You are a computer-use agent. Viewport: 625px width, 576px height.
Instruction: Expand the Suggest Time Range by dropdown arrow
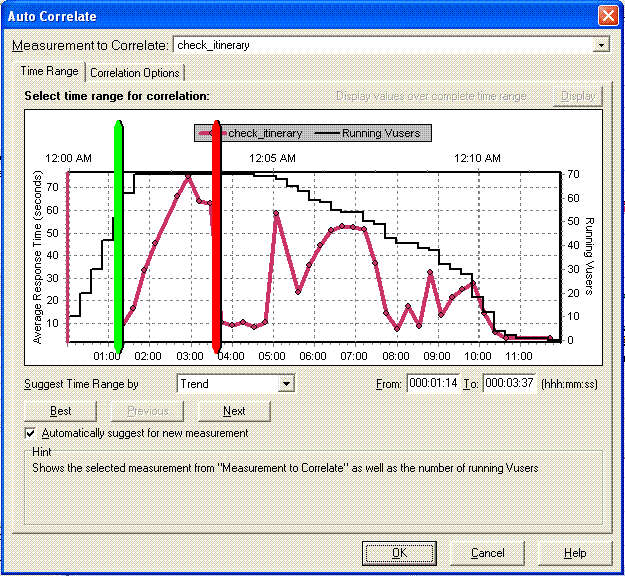pos(286,383)
